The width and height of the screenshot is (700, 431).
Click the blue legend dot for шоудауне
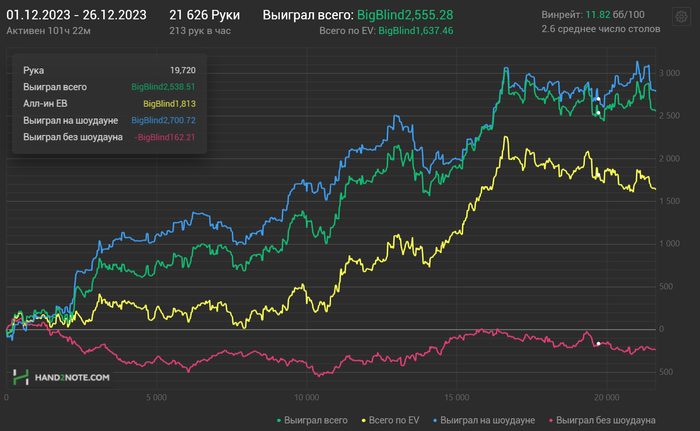[x=435, y=421]
